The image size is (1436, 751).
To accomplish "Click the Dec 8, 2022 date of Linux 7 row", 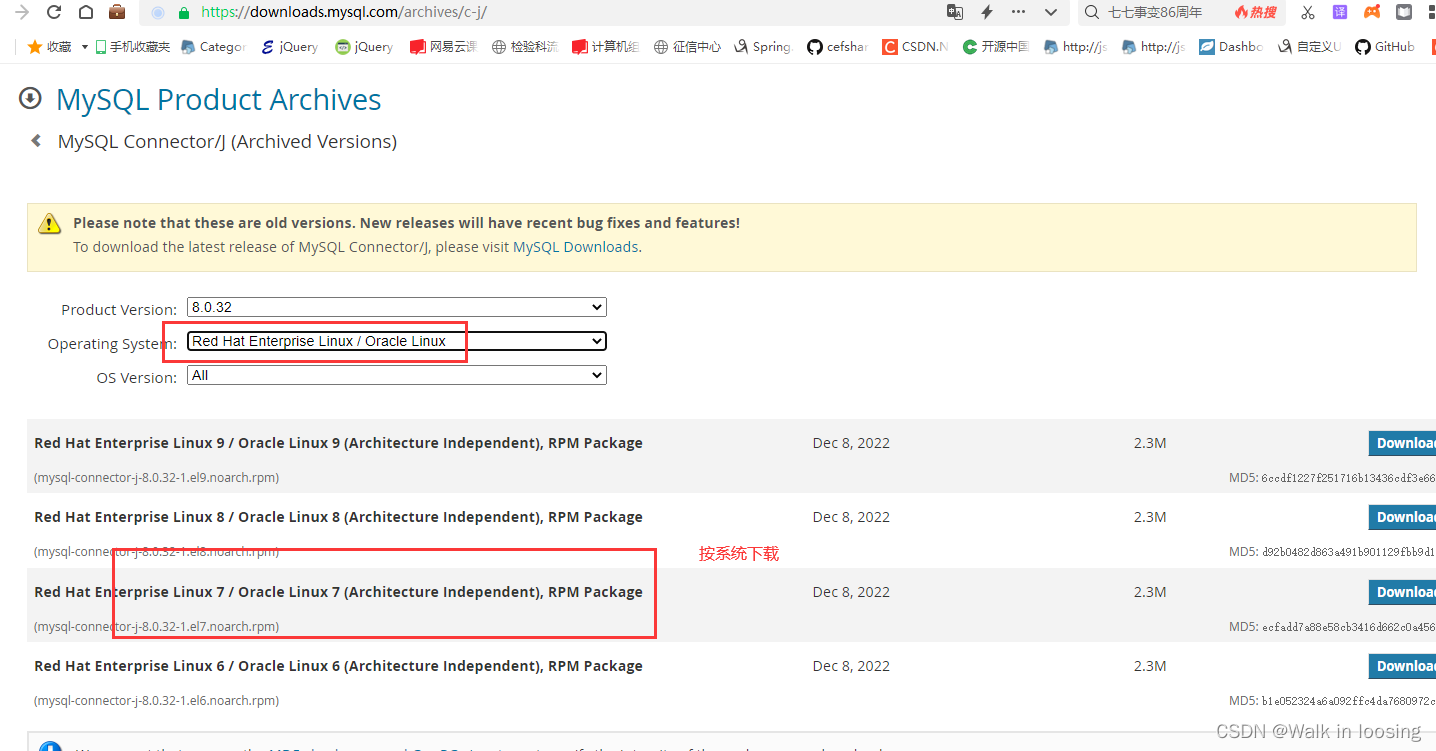I will click(851, 592).
